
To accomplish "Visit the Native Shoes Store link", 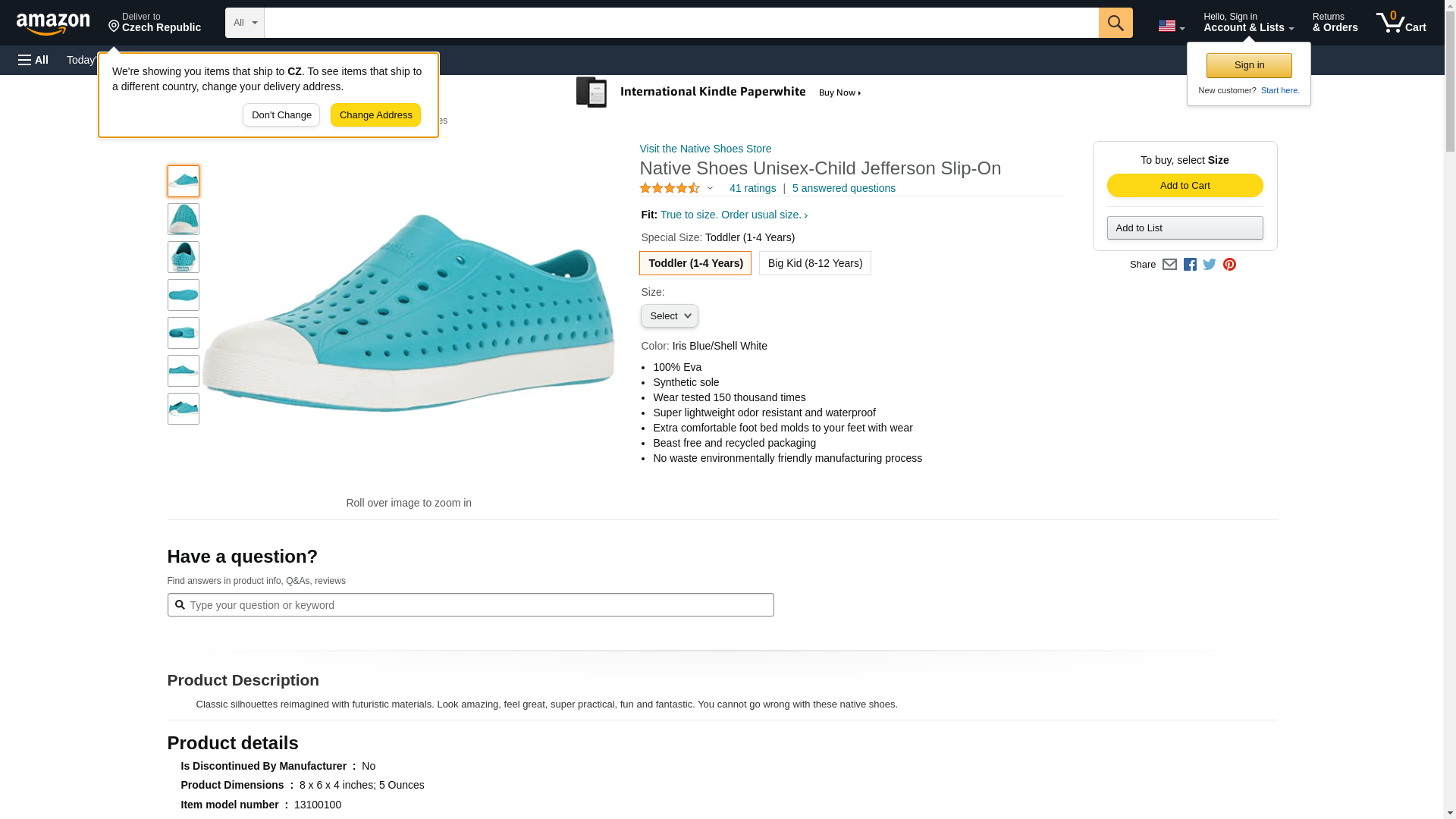I will click(x=705, y=149).
